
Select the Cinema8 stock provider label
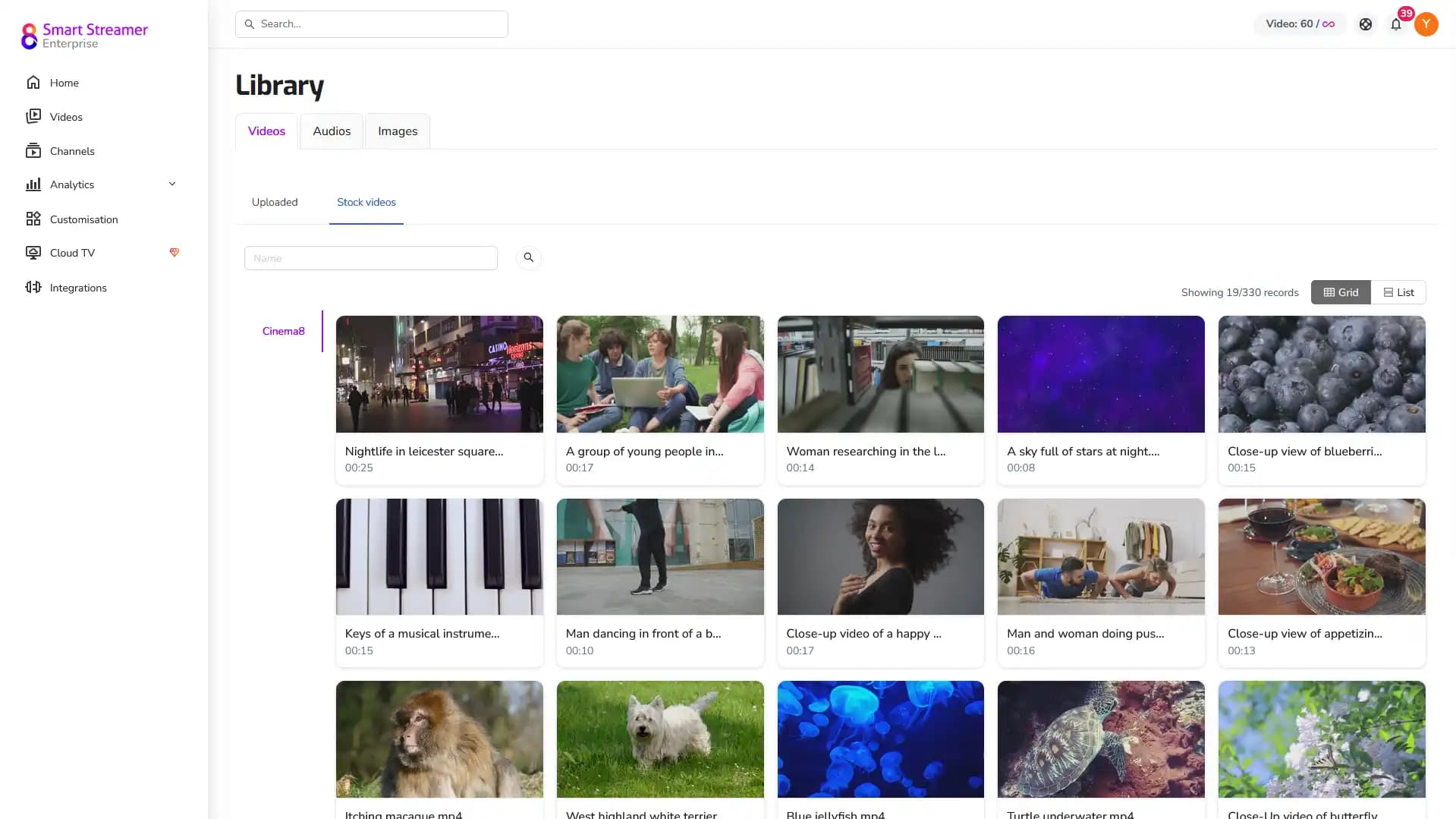click(283, 331)
